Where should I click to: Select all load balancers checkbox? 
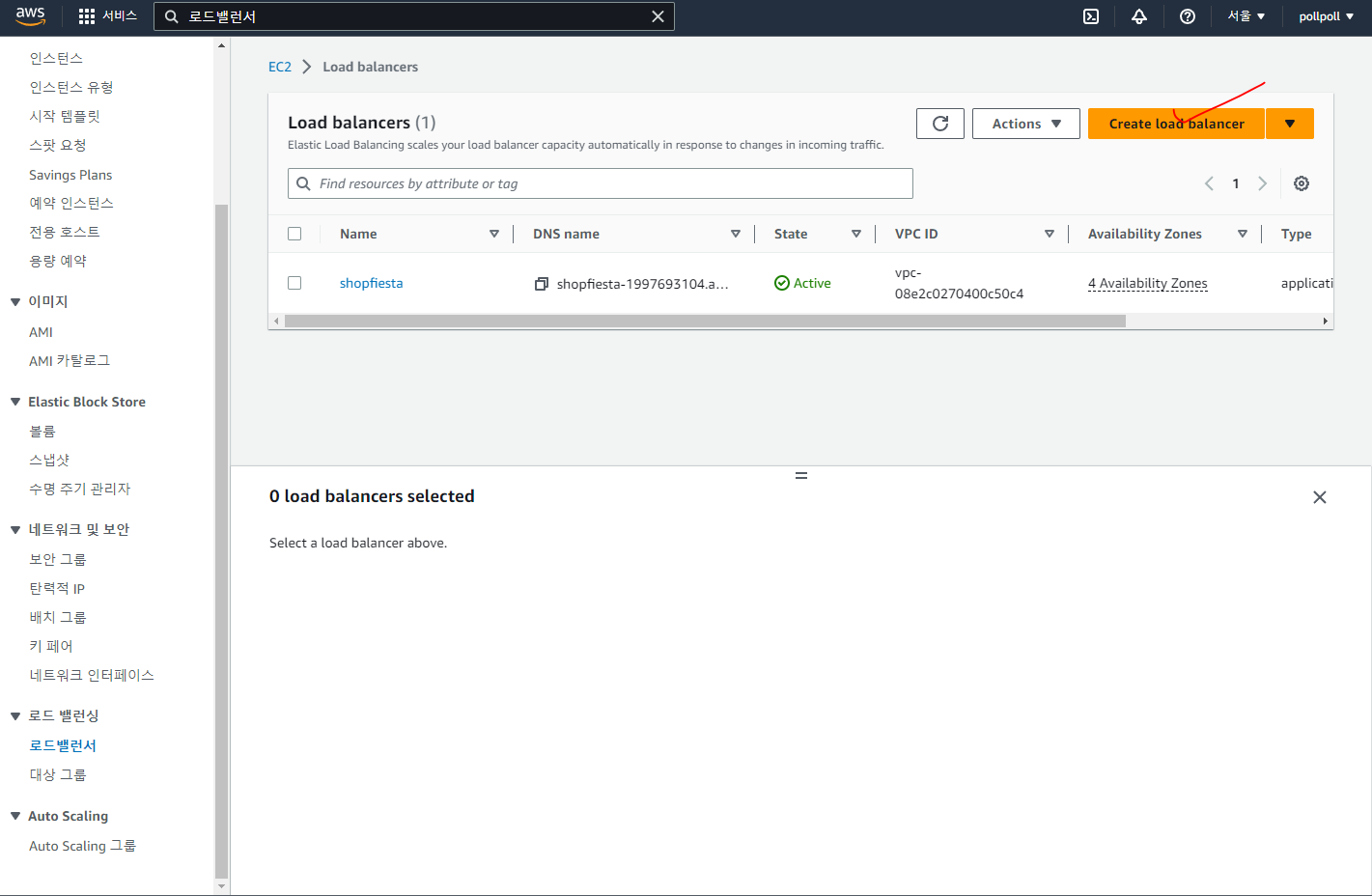coord(294,234)
